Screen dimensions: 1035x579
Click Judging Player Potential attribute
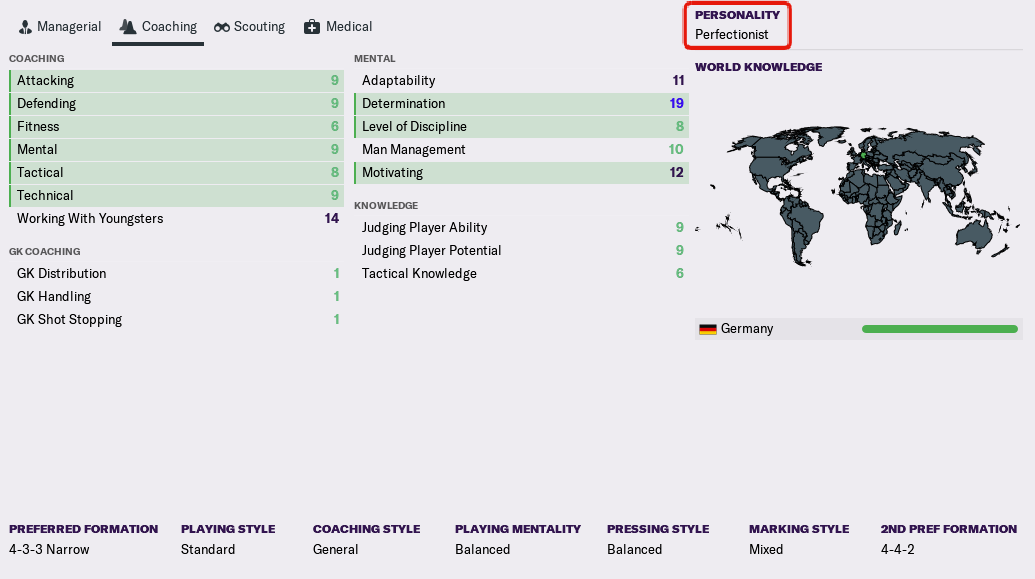pos(521,251)
